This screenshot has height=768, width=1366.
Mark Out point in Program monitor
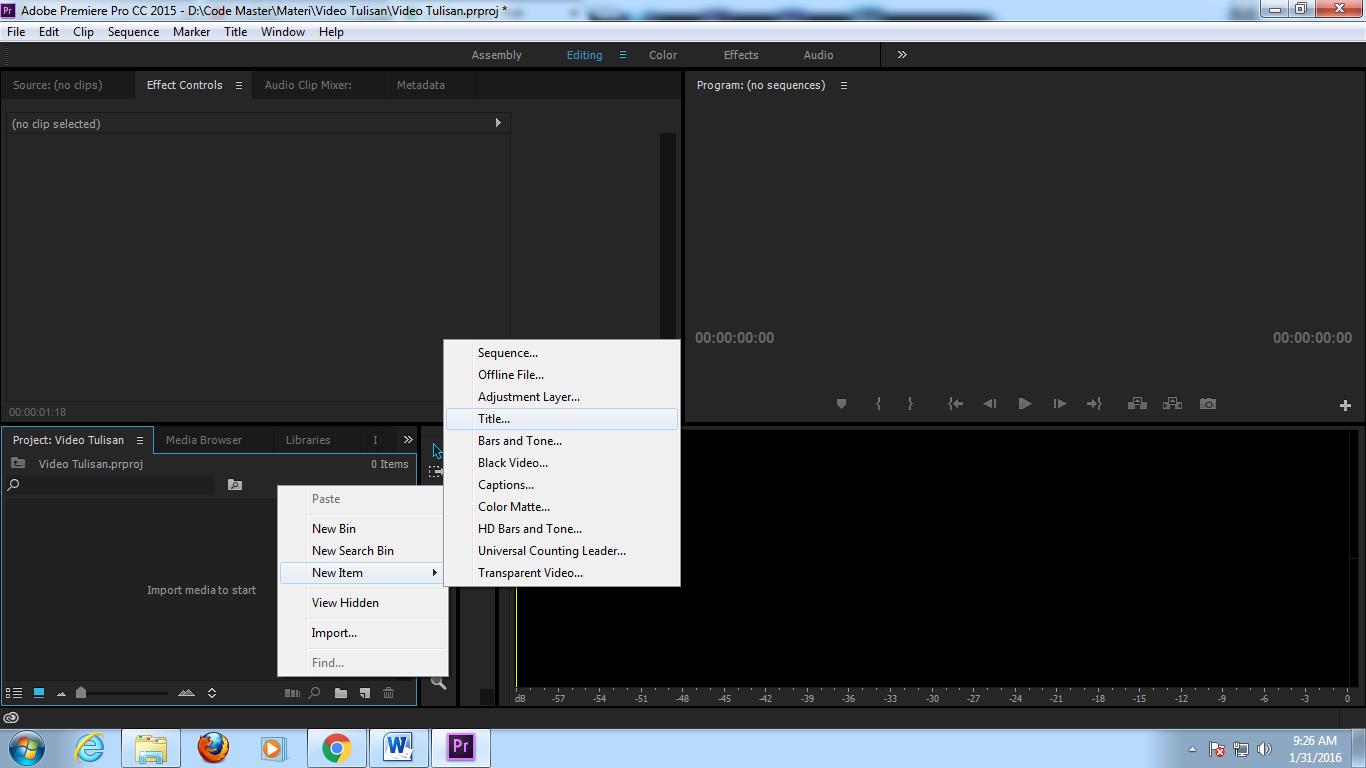(x=910, y=404)
